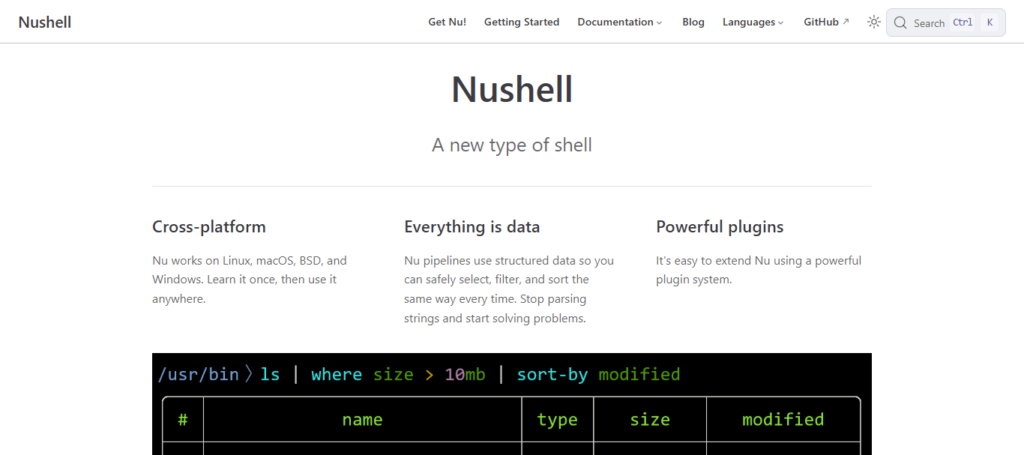The height and width of the screenshot is (455, 1024).
Task: Click the Powerful plugins heading
Action: tap(720, 227)
